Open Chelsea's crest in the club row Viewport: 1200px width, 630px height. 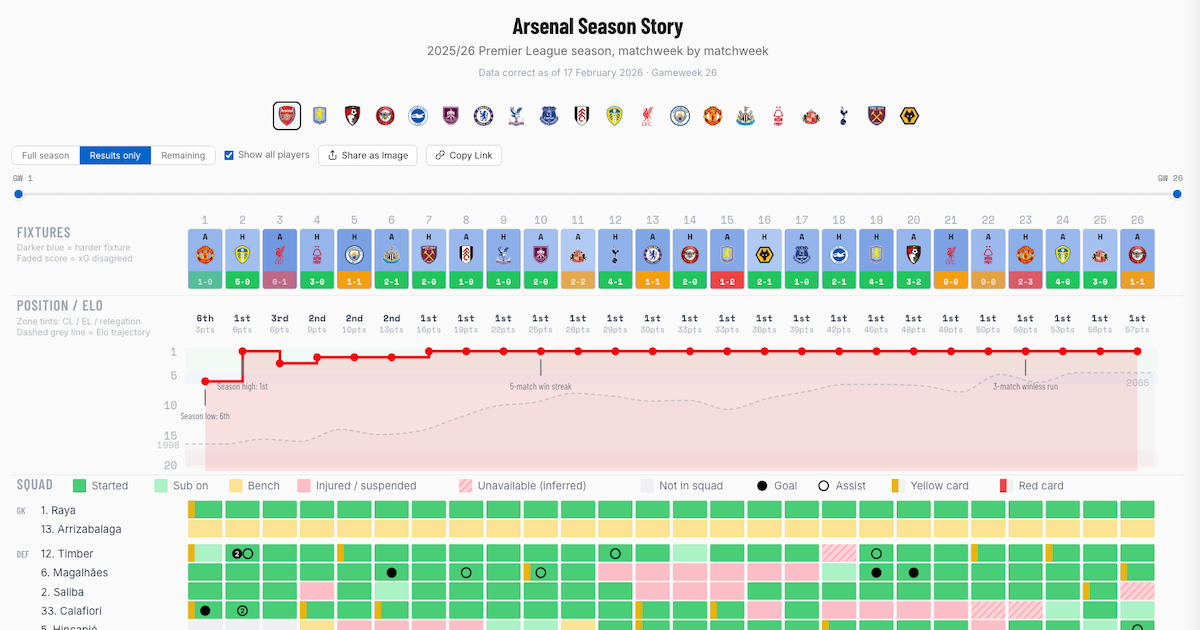tap(483, 115)
